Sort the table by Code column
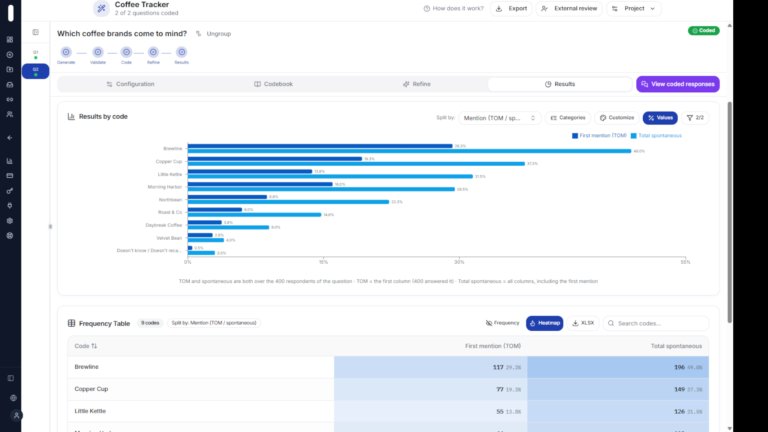768x432 pixels. coord(86,346)
